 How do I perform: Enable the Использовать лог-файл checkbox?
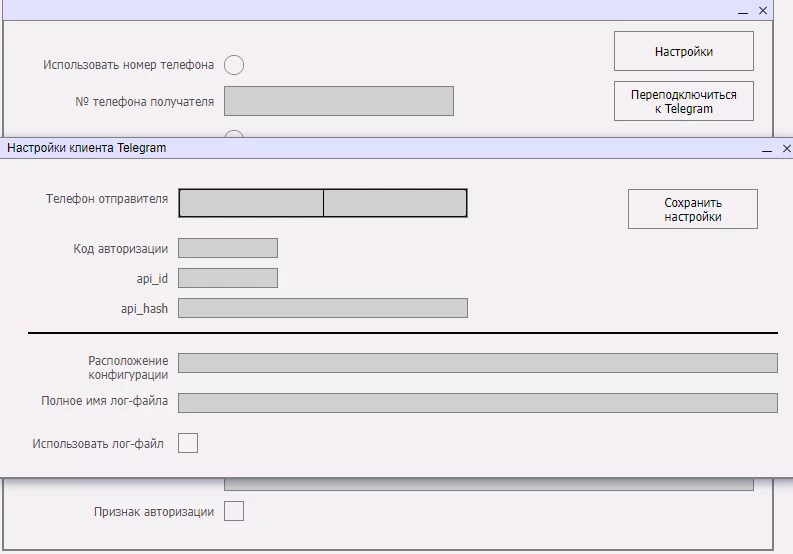coord(188,443)
